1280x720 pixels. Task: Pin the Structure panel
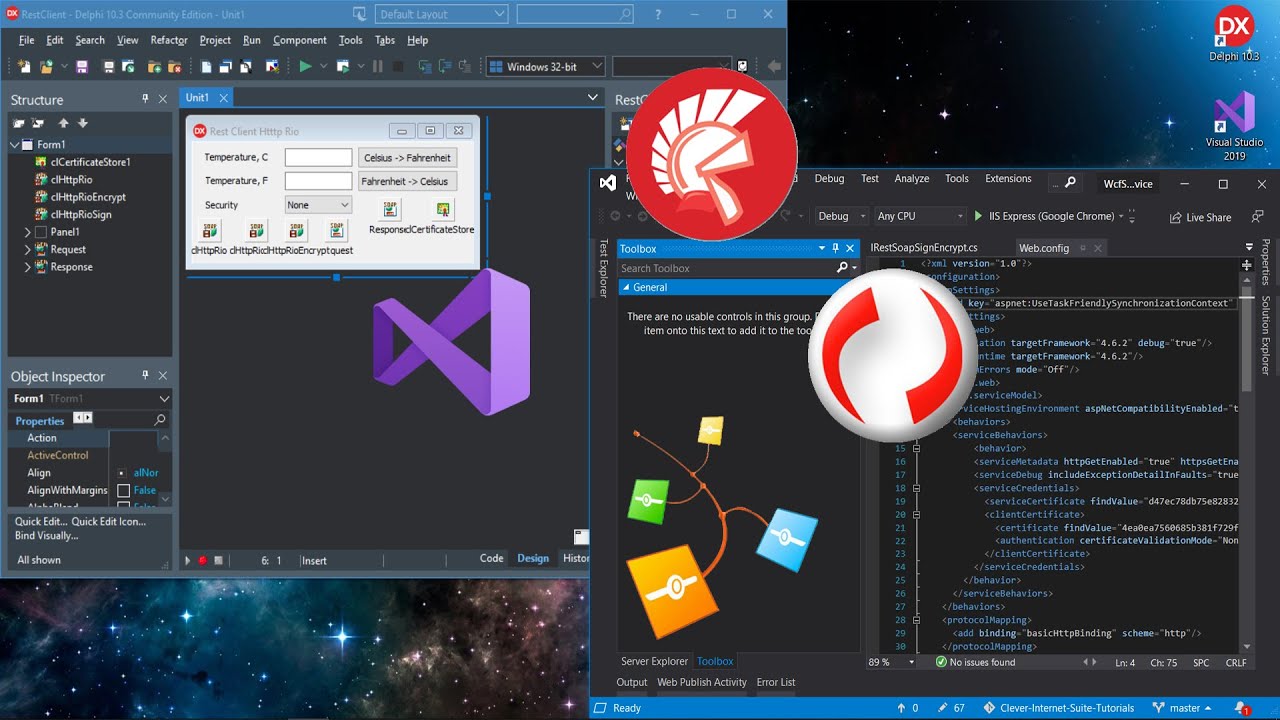click(145, 99)
